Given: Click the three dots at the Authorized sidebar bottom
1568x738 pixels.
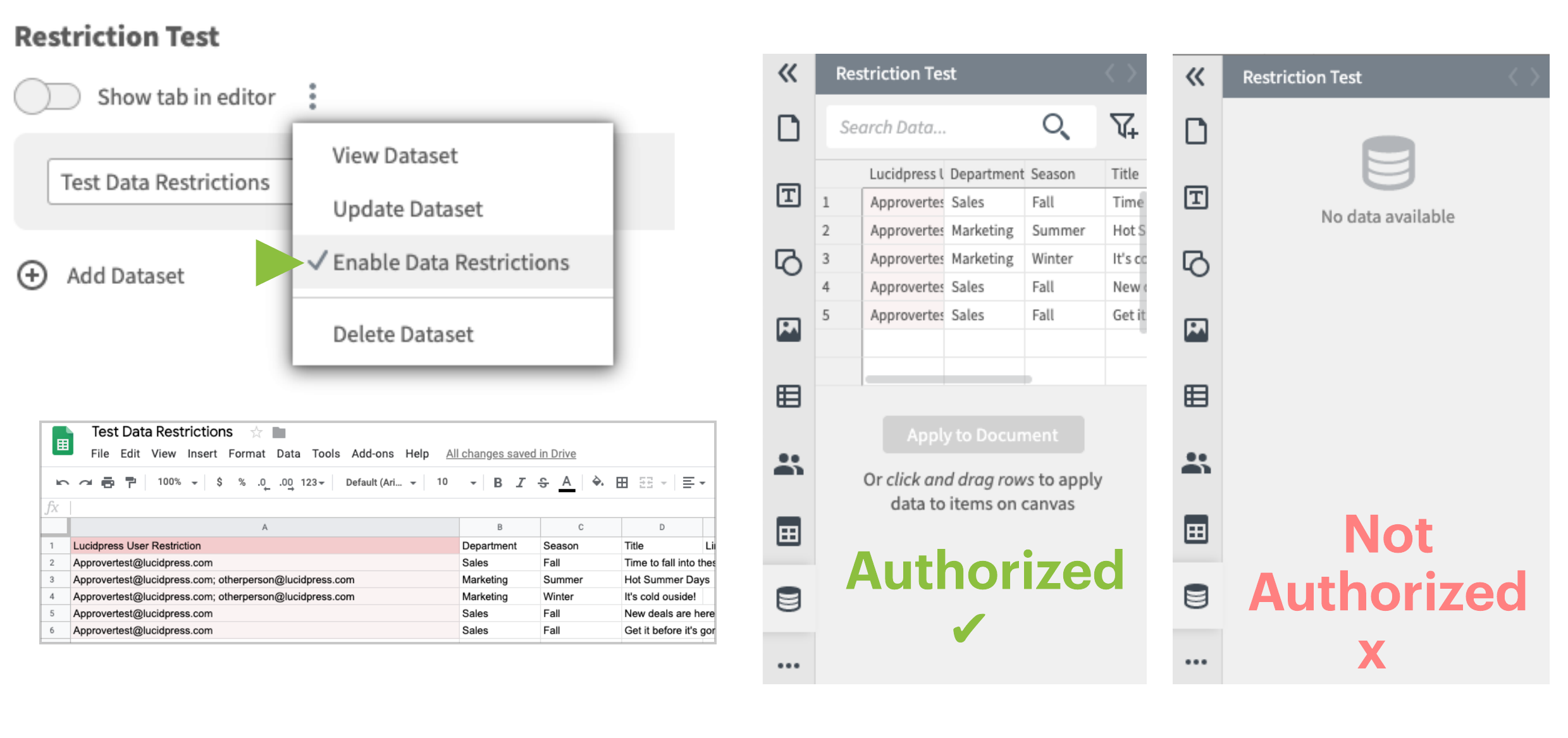Looking at the screenshot, I should (x=788, y=665).
